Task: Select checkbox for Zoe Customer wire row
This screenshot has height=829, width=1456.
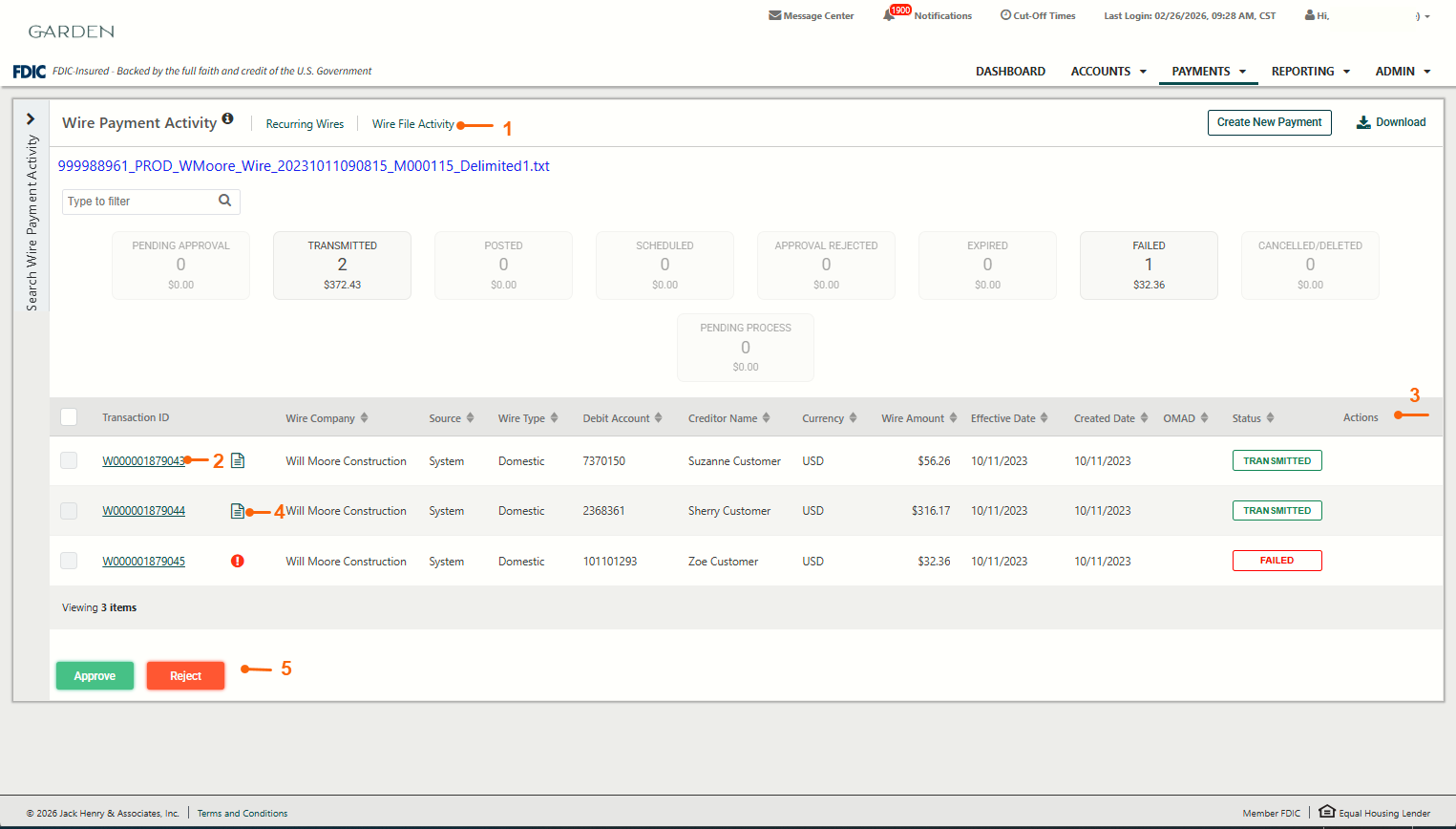Action: tap(69, 562)
